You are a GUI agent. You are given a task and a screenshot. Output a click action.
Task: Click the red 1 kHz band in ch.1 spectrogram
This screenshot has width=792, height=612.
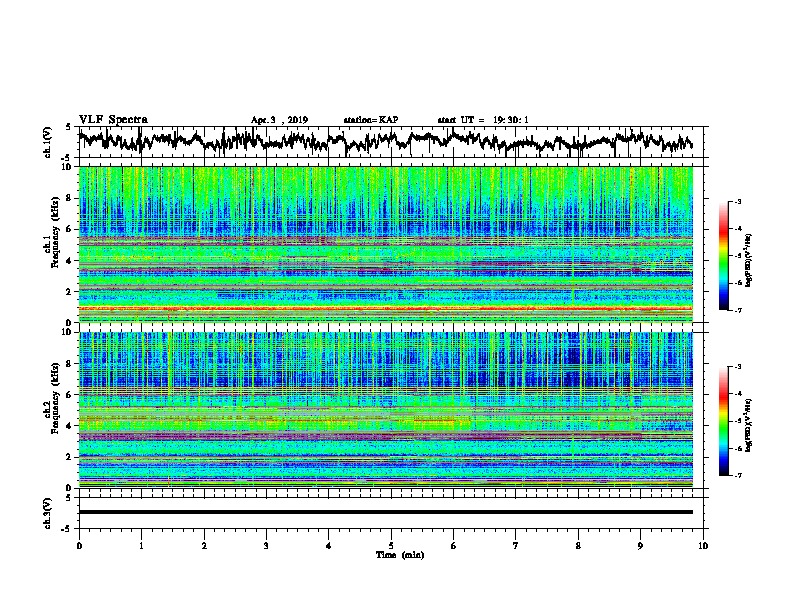(385, 308)
